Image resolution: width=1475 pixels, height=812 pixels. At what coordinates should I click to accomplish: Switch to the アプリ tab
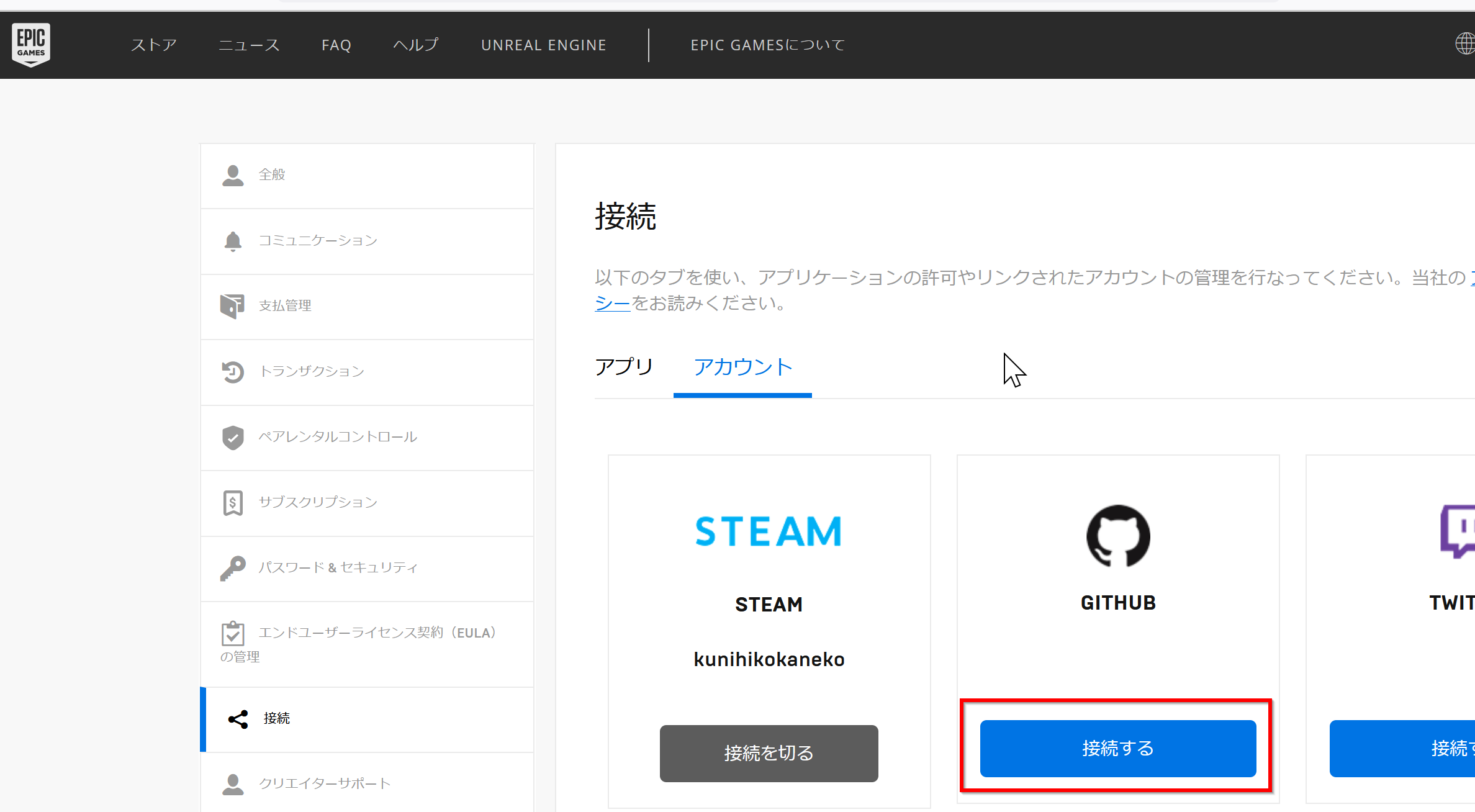tap(624, 367)
